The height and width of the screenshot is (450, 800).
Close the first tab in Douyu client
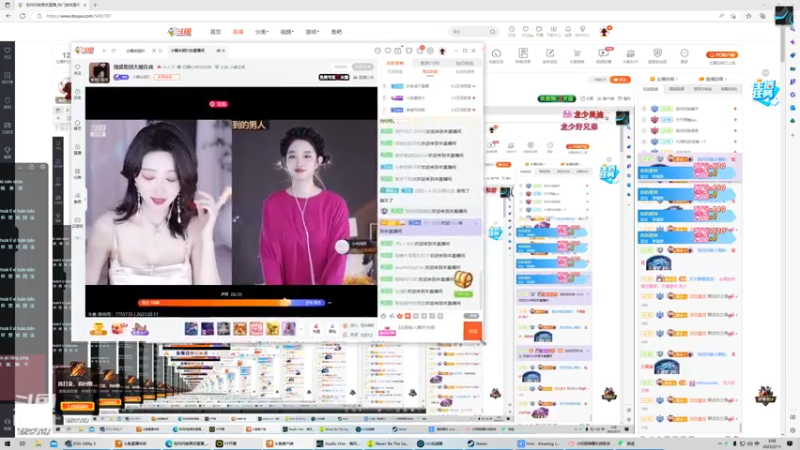click(154, 51)
